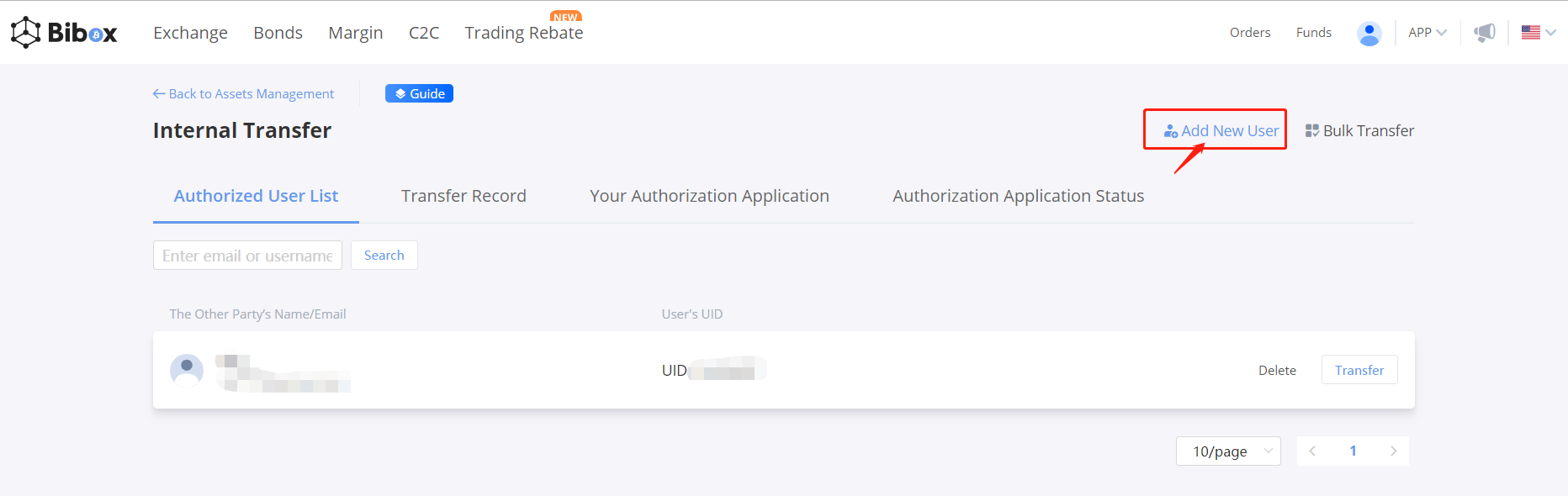Click the announcements megaphone icon
This screenshot has width=1568, height=496.
[1485, 33]
